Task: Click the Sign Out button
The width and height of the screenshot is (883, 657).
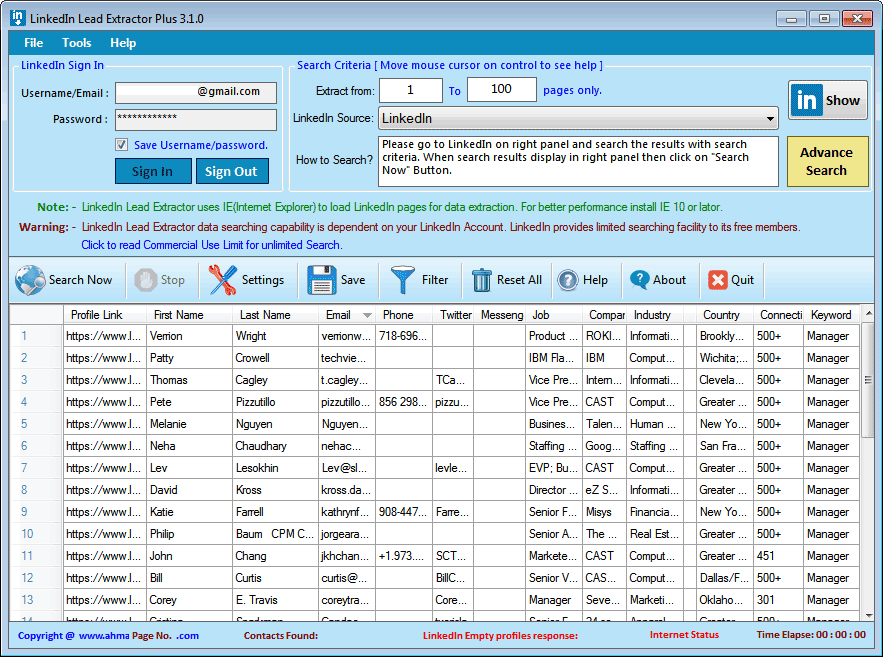Action: tap(232, 171)
